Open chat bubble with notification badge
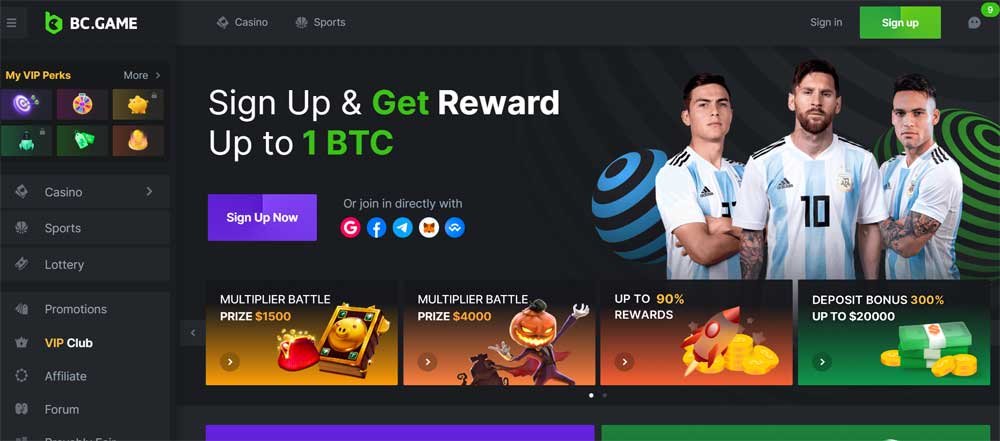The image size is (1000, 441). click(974, 22)
